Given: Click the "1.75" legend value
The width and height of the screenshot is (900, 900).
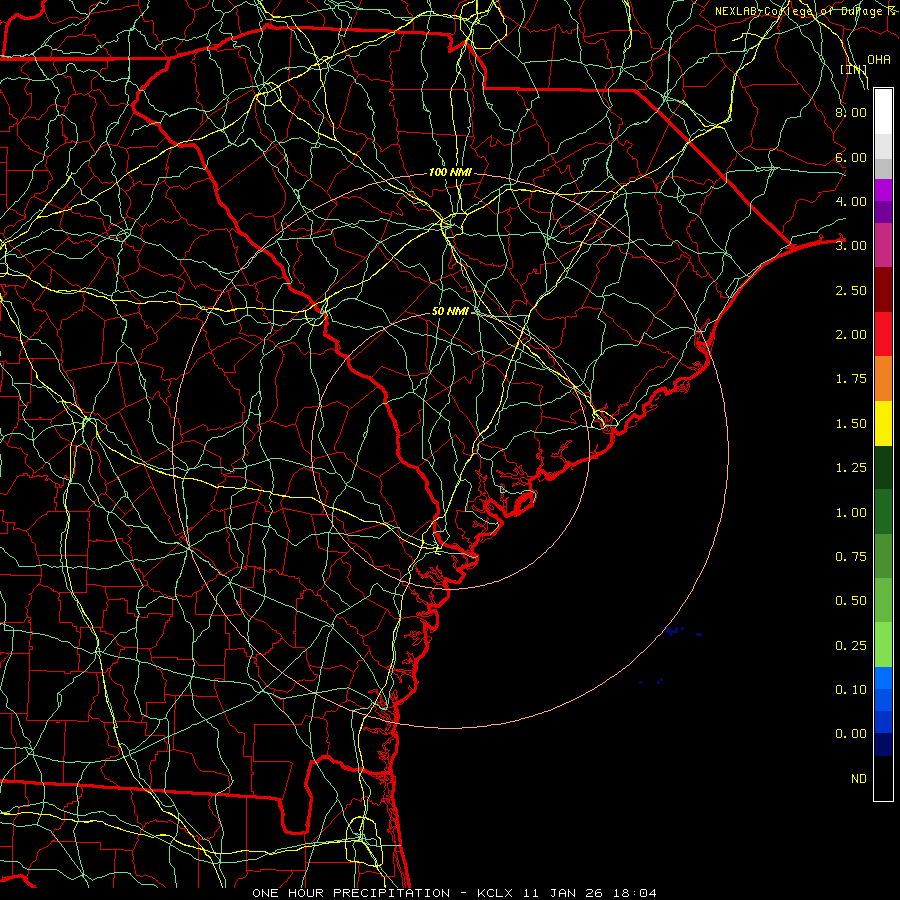Looking at the screenshot, I should pos(851,379).
